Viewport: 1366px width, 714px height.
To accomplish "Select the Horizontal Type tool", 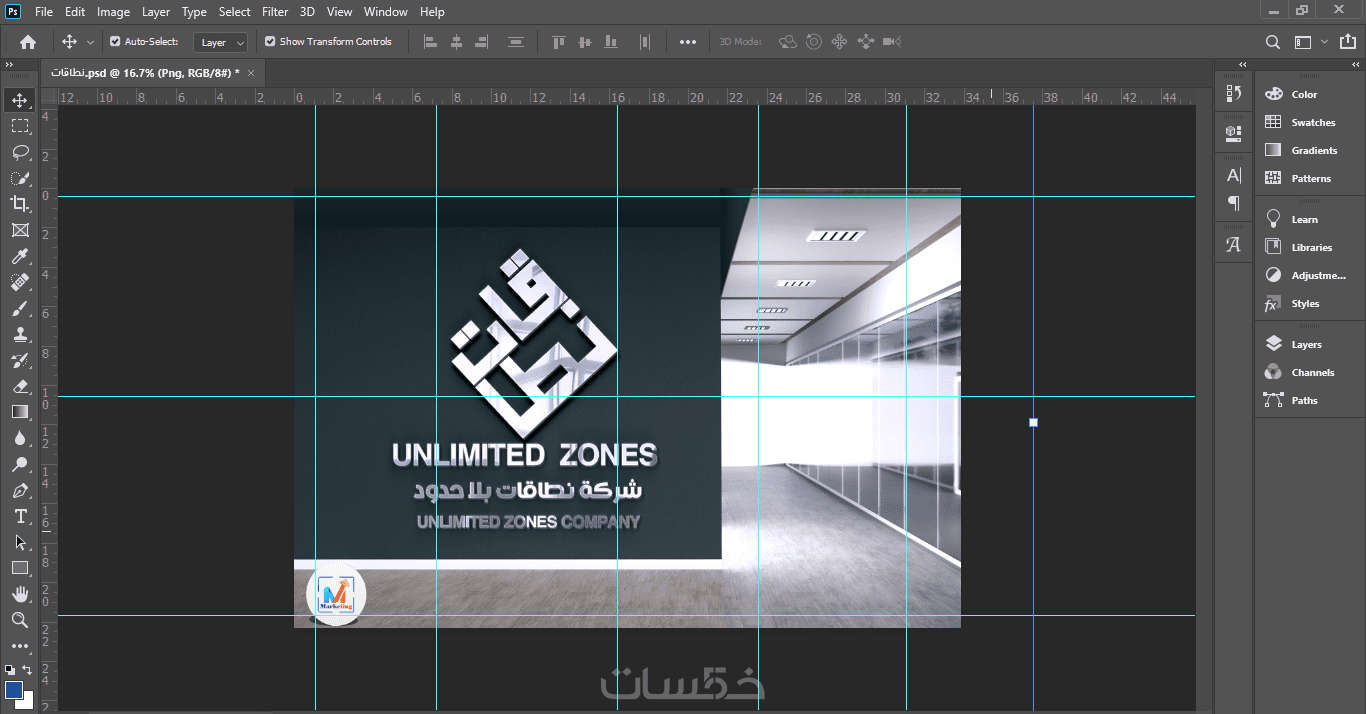I will (20, 516).
